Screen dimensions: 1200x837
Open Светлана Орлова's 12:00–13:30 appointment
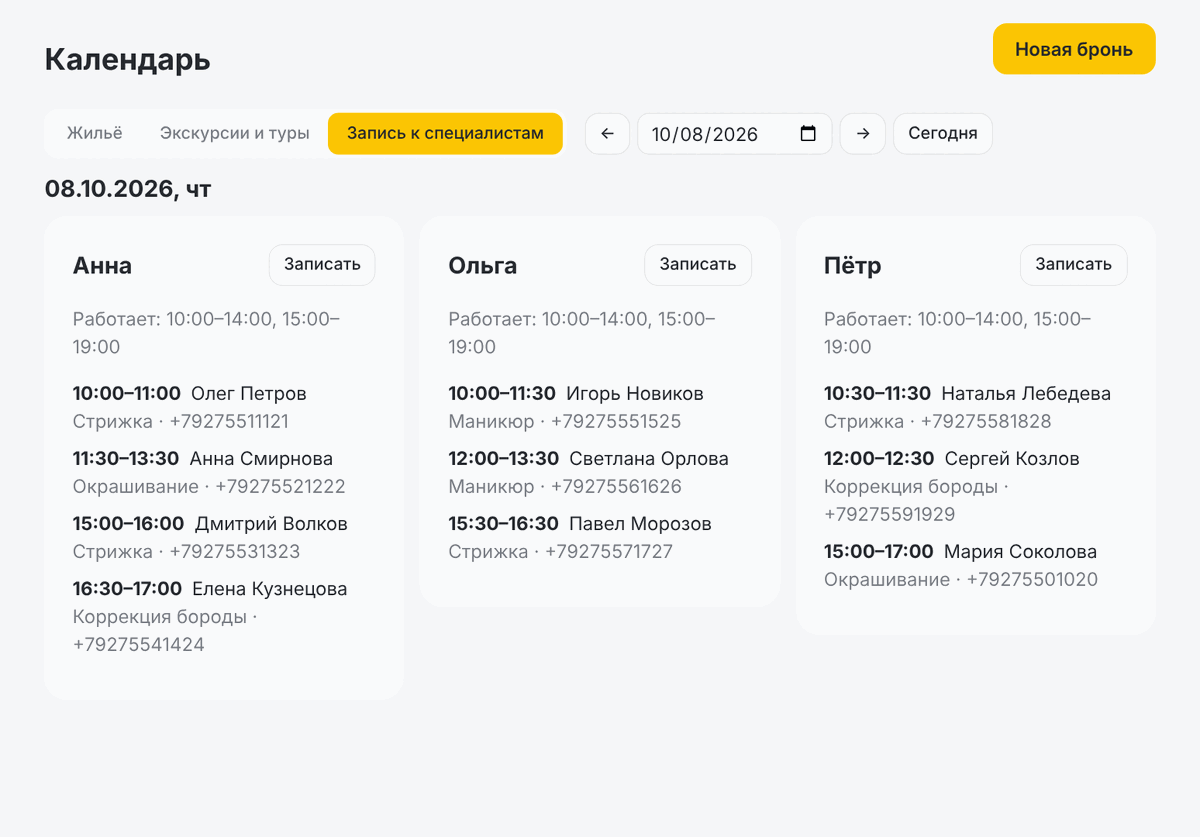[600, 472]
